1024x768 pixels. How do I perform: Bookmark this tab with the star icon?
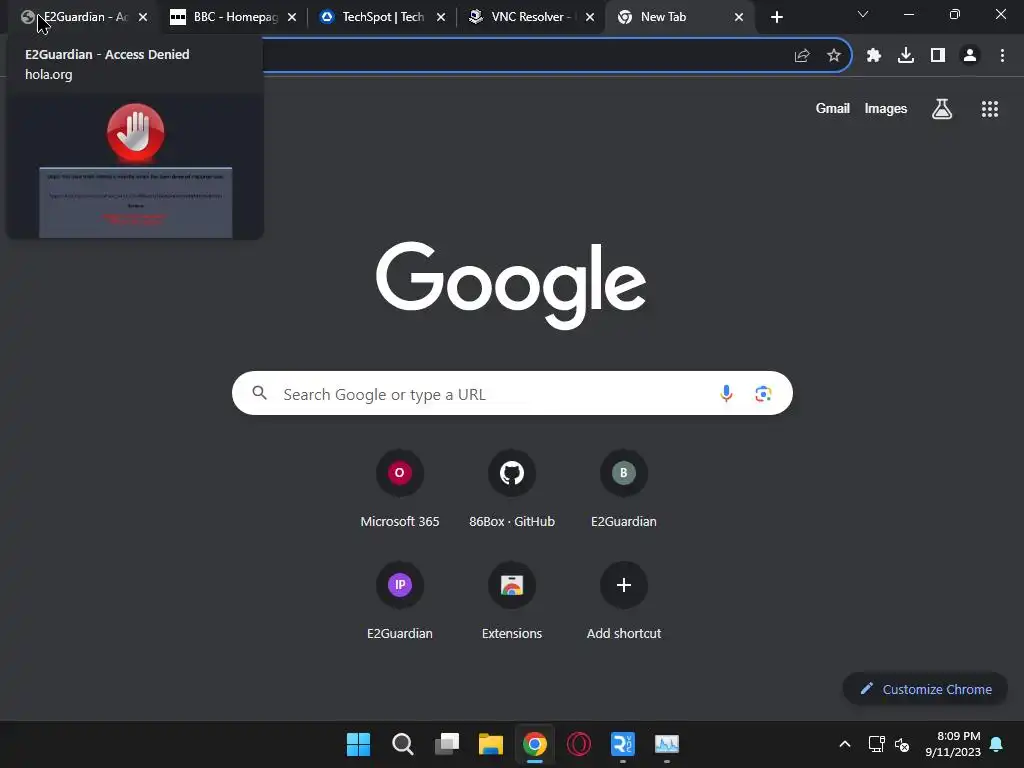point(833,56)
